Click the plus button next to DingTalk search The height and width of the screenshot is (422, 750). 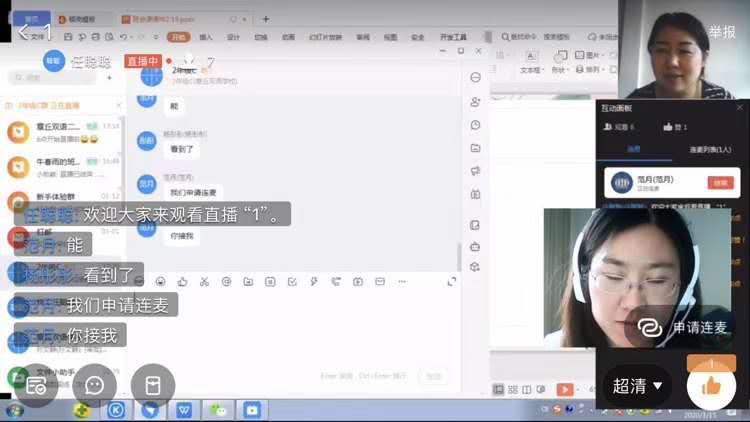coord(109,78)
